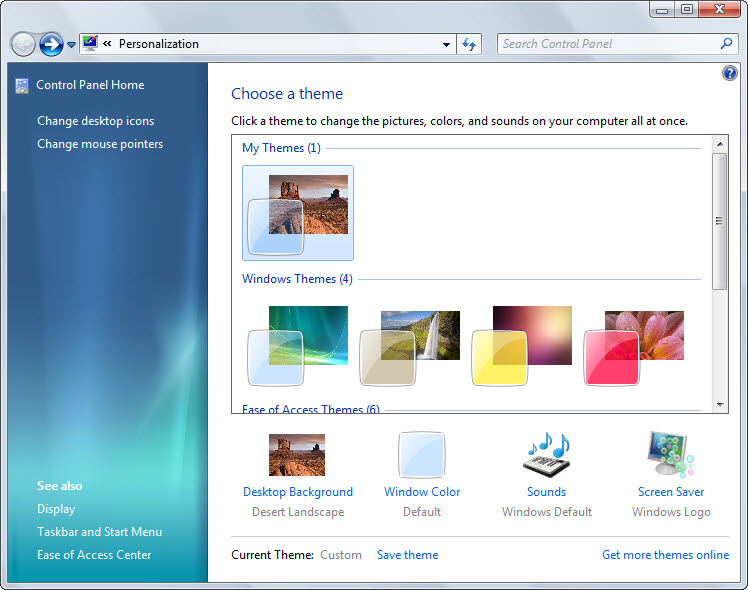748x590 pixels.
Task: Click the Custom current theme value
Action: click(x=341, y=555)
